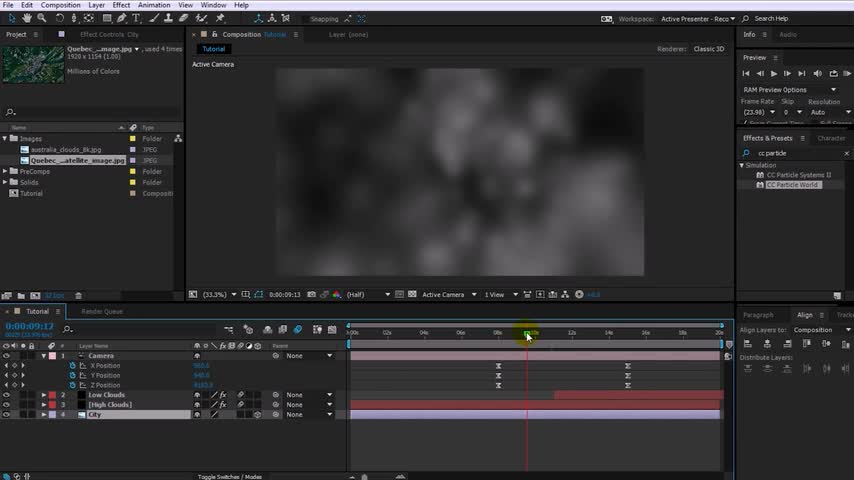Expand the Solids folder
This screenshot has height=480, width=854.
pos(5,183)
